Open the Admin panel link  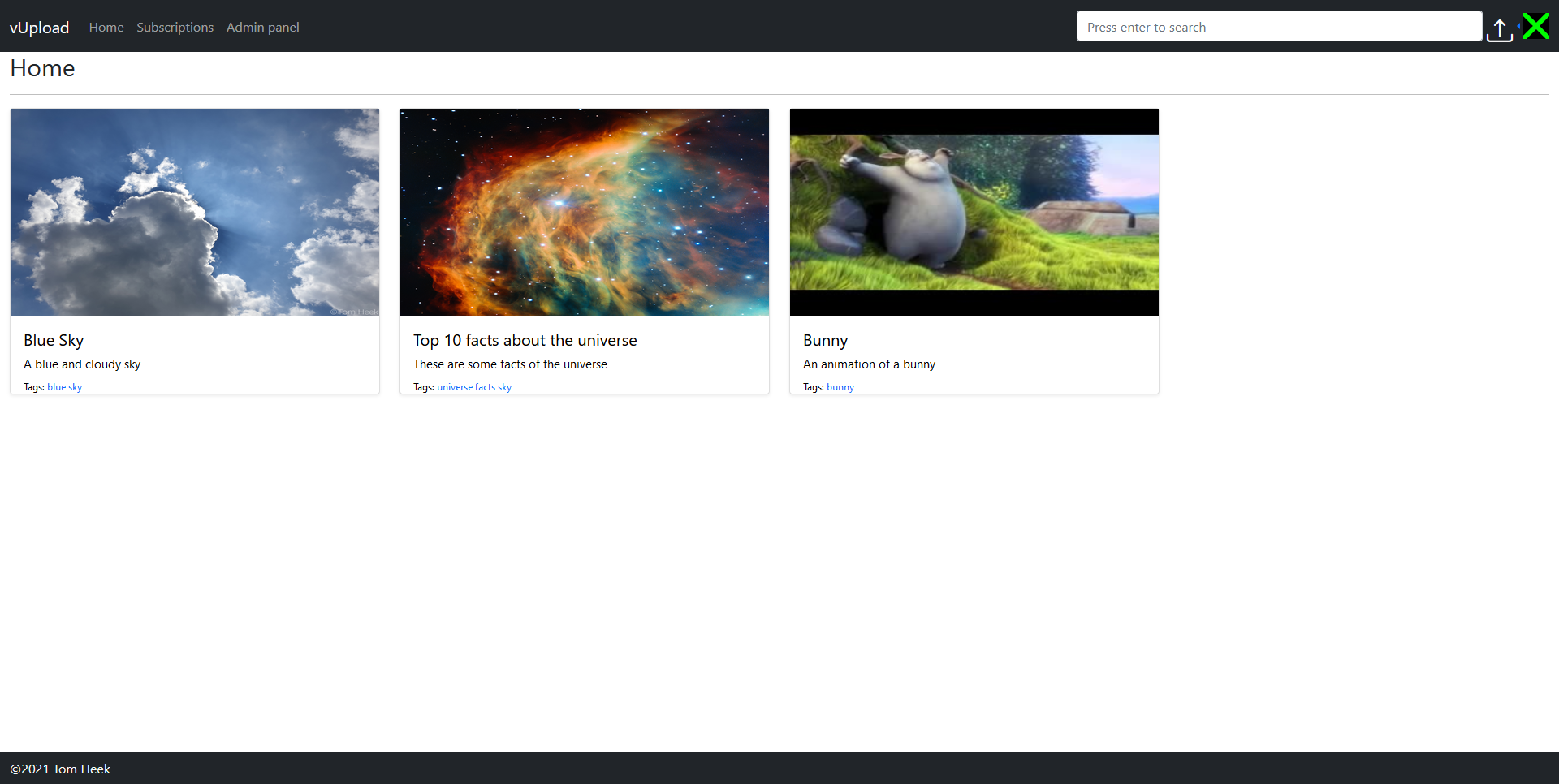262,28
